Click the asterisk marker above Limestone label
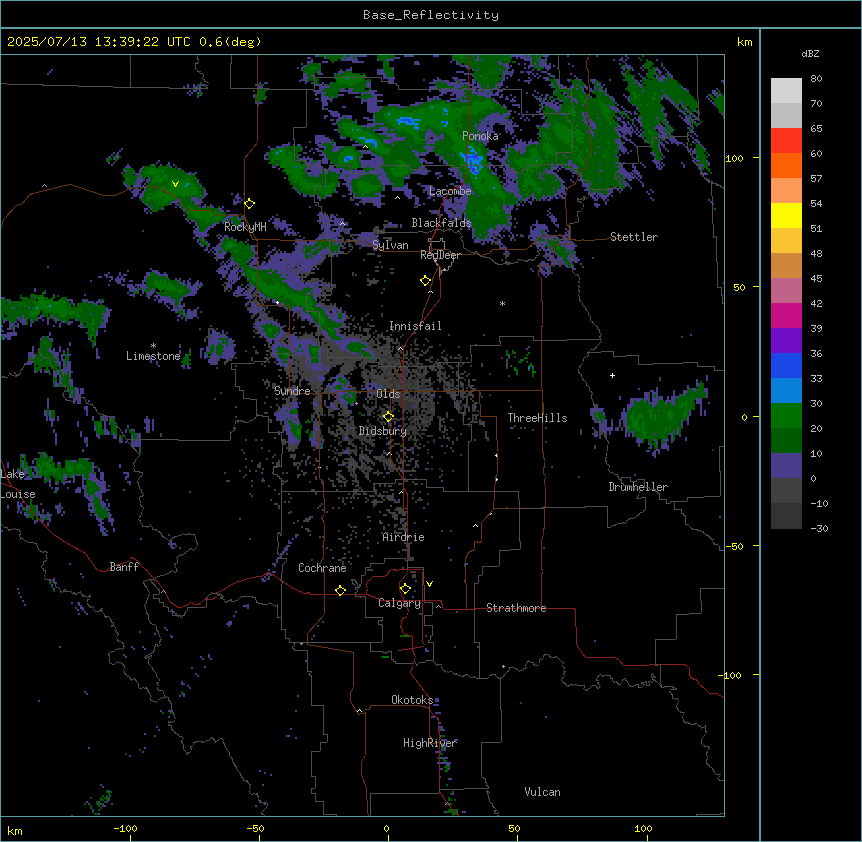The width and height of the screenshot is (862, 842). pyautogui.click(x=153, y=346)
